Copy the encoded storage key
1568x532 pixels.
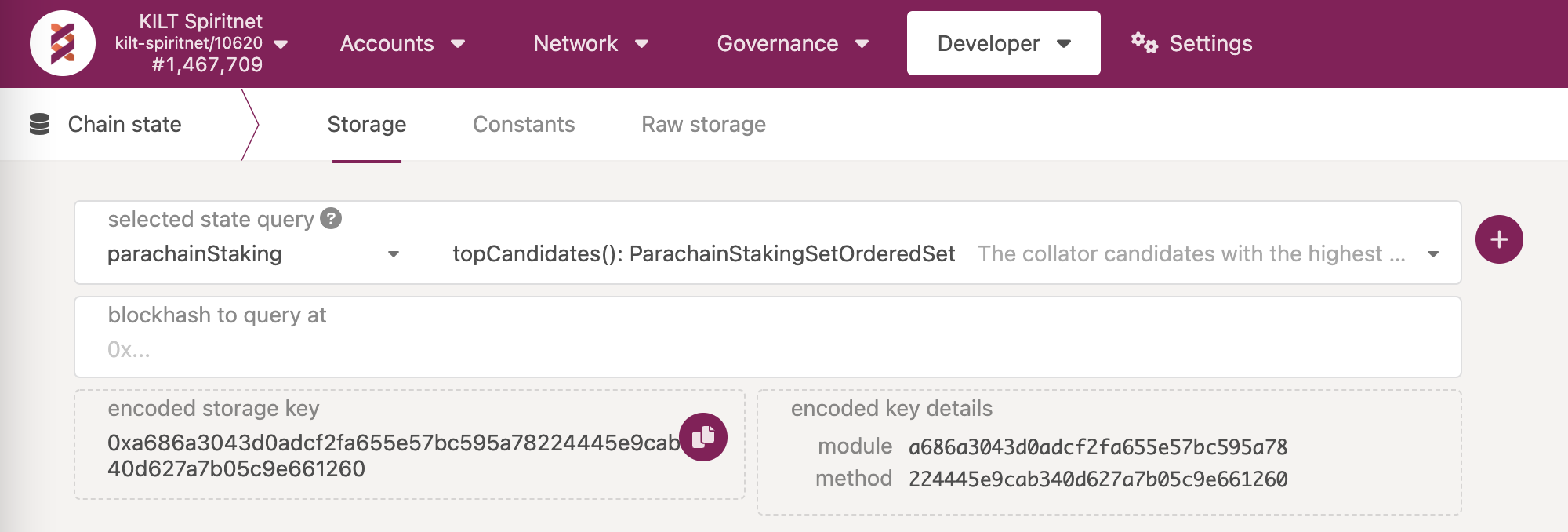coord(703,437)
